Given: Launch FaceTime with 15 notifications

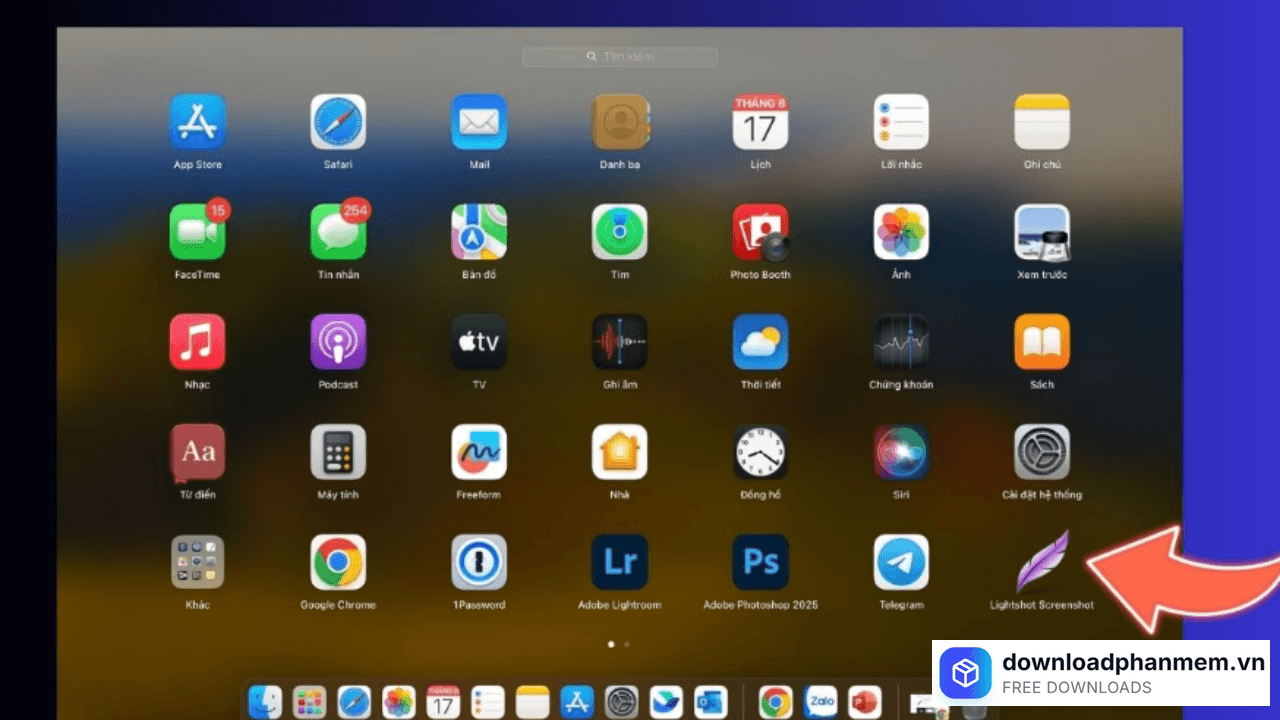Looking at the screenshot, I should point(197,234).
